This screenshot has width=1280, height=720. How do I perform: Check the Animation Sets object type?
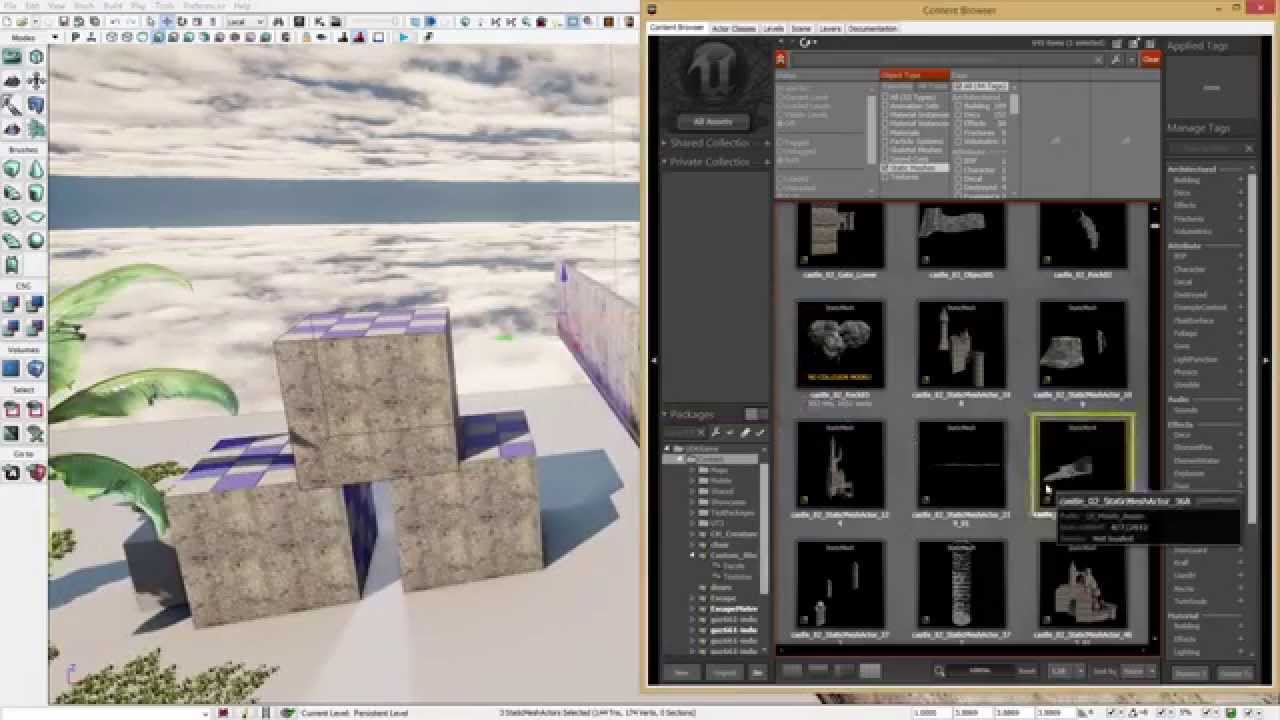coord(885,106)
